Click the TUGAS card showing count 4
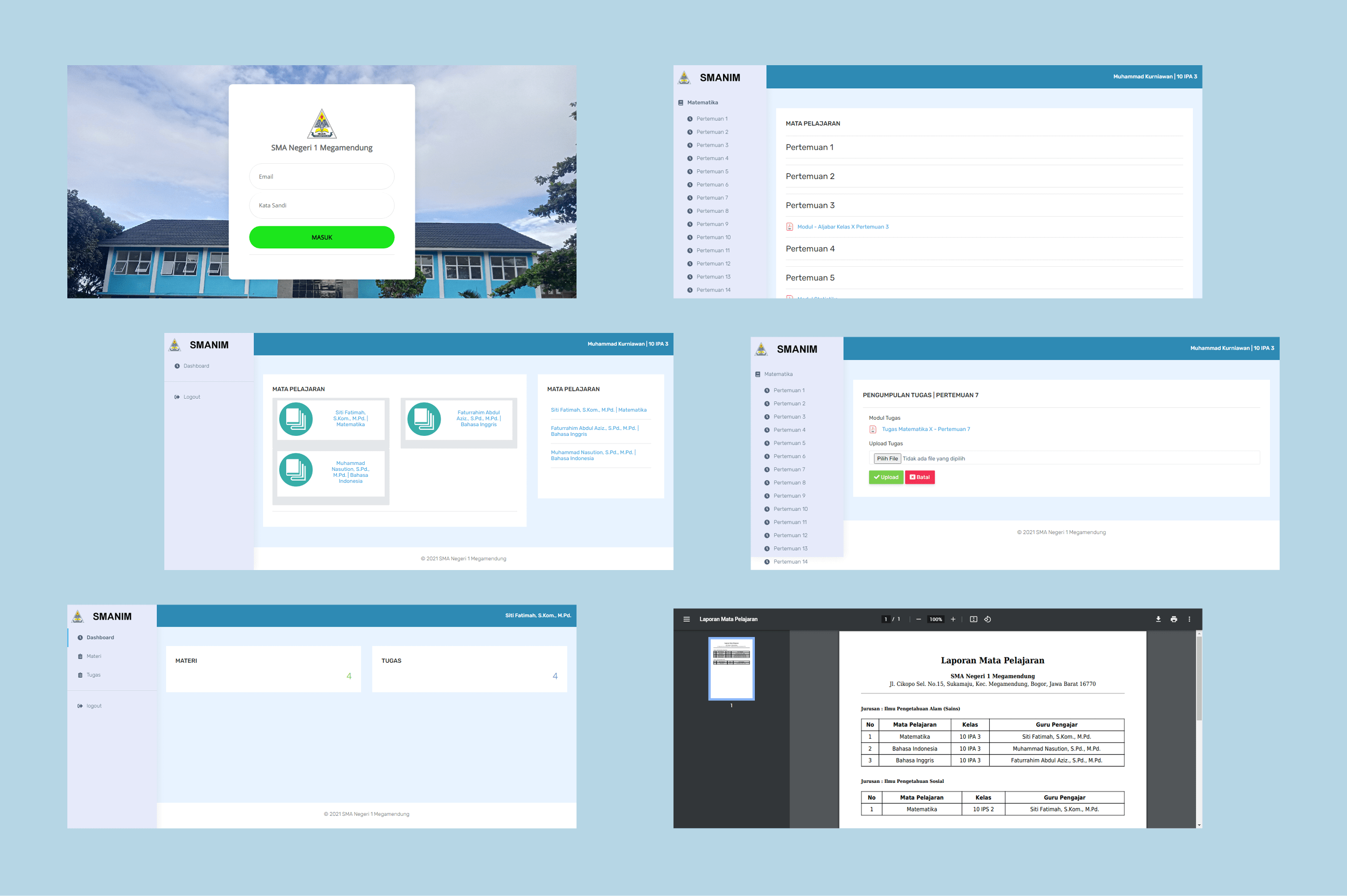The width and height of the screenshot is (1347, 896). click(x=470, y=669)
